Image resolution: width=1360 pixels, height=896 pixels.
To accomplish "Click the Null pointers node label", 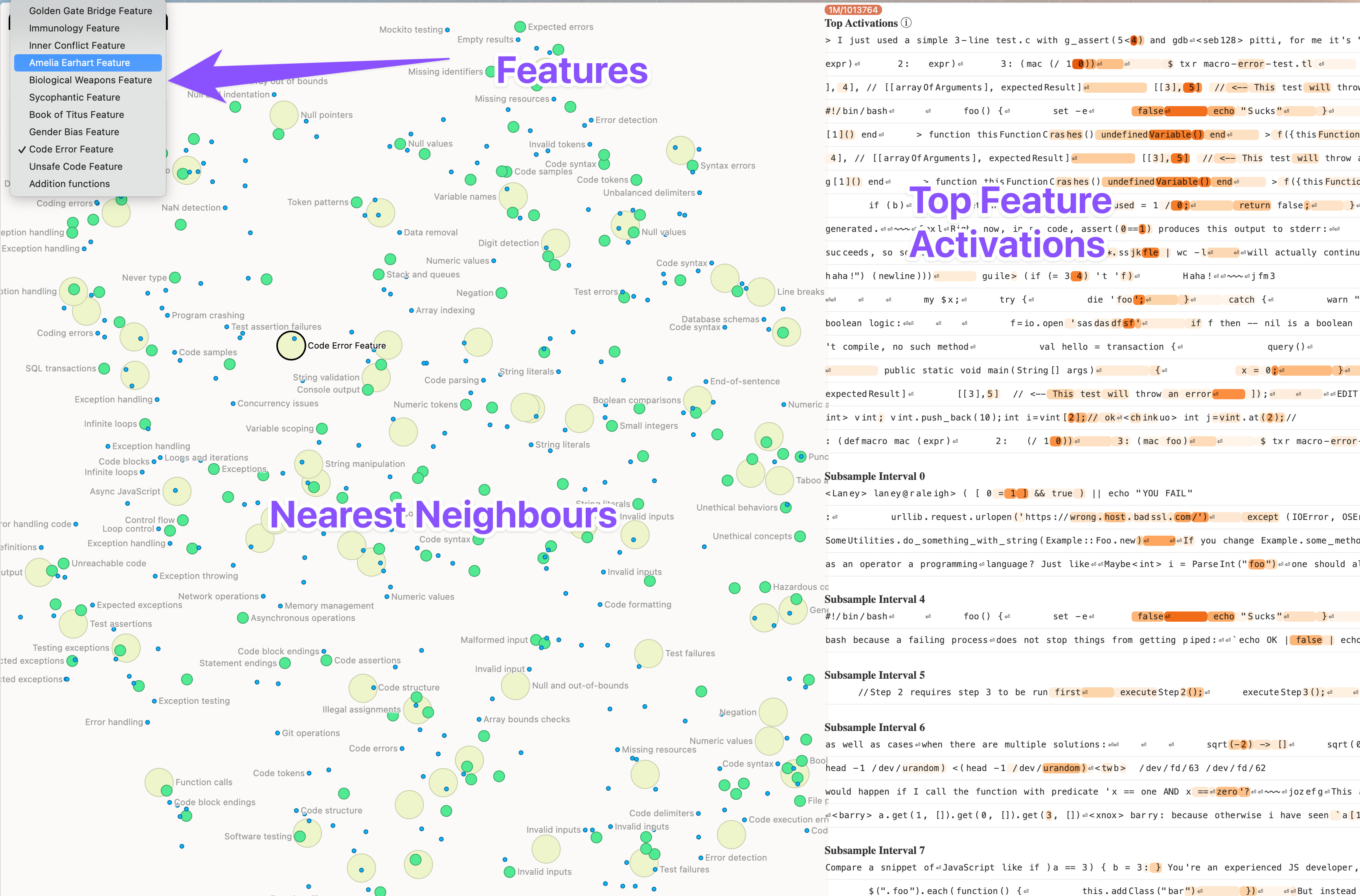I will (x=326, y=115).
